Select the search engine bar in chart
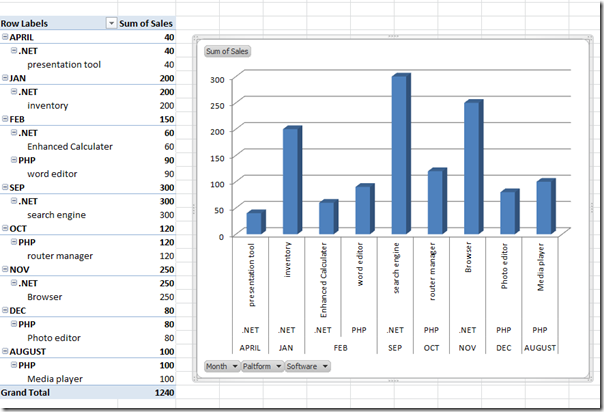 (x=399, y=158)
